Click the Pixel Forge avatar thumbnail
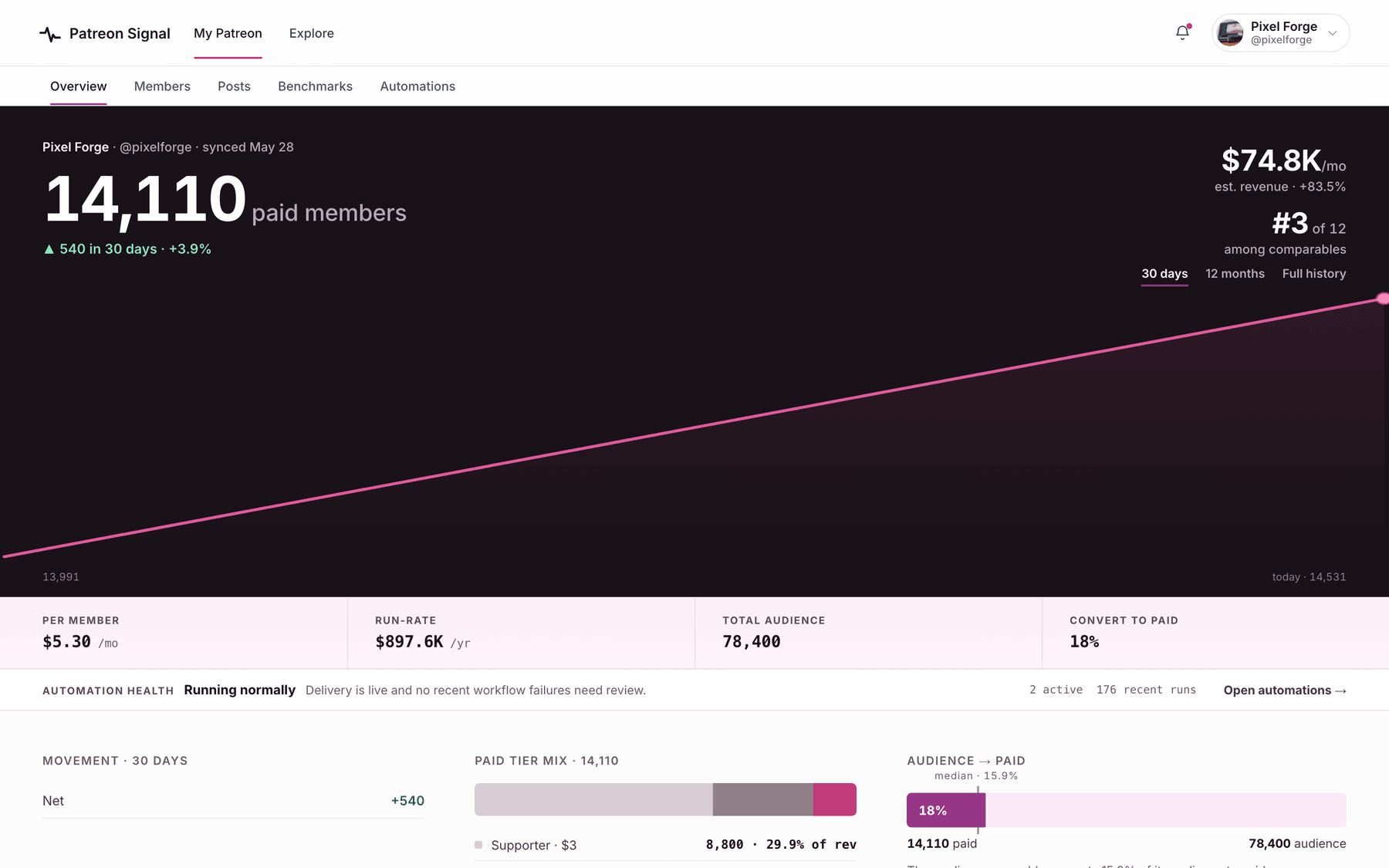Image resolution: width=1389 pixels, height=868 pixels. (x=1230, y=33)
